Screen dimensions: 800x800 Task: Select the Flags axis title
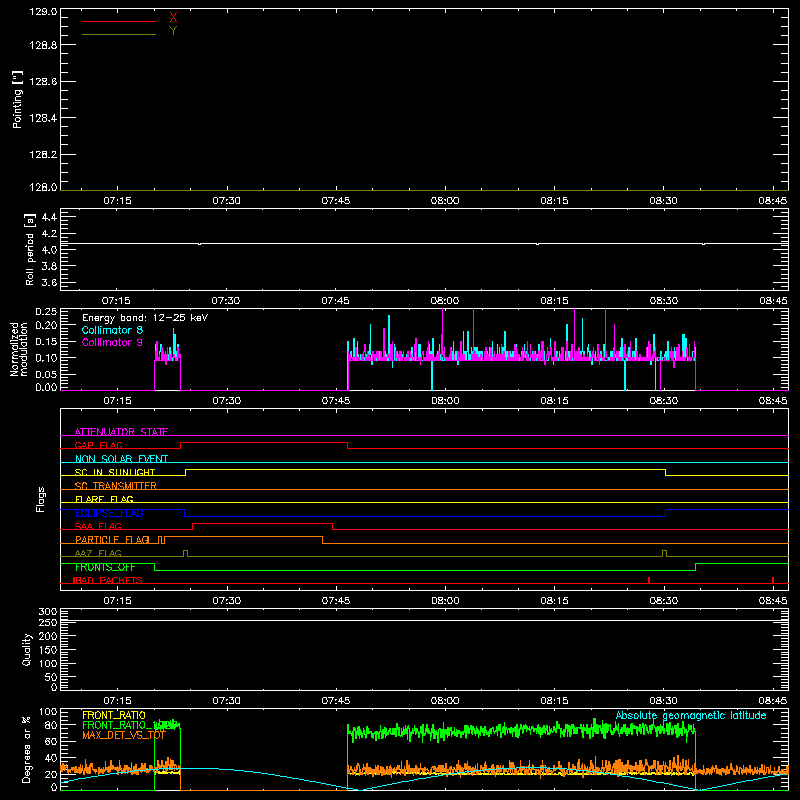pyautogui.click(x=41, y=499)
